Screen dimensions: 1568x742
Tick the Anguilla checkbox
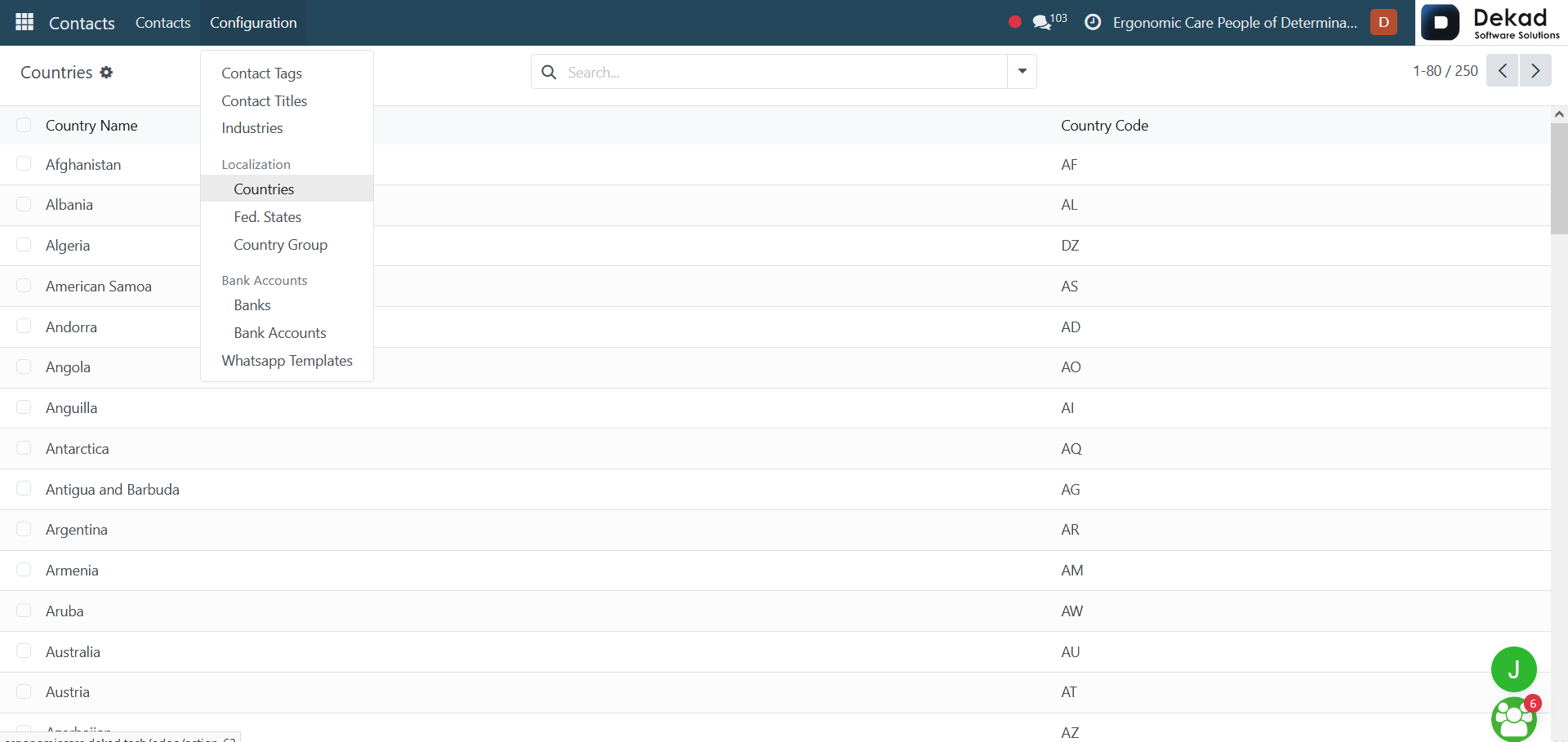tap(24, 407)
